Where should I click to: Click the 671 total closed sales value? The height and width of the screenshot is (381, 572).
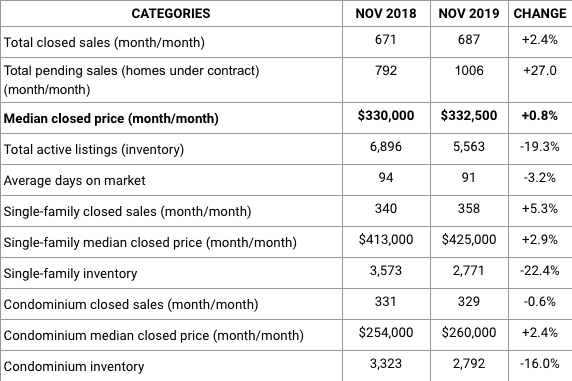(x=386, y=39)
